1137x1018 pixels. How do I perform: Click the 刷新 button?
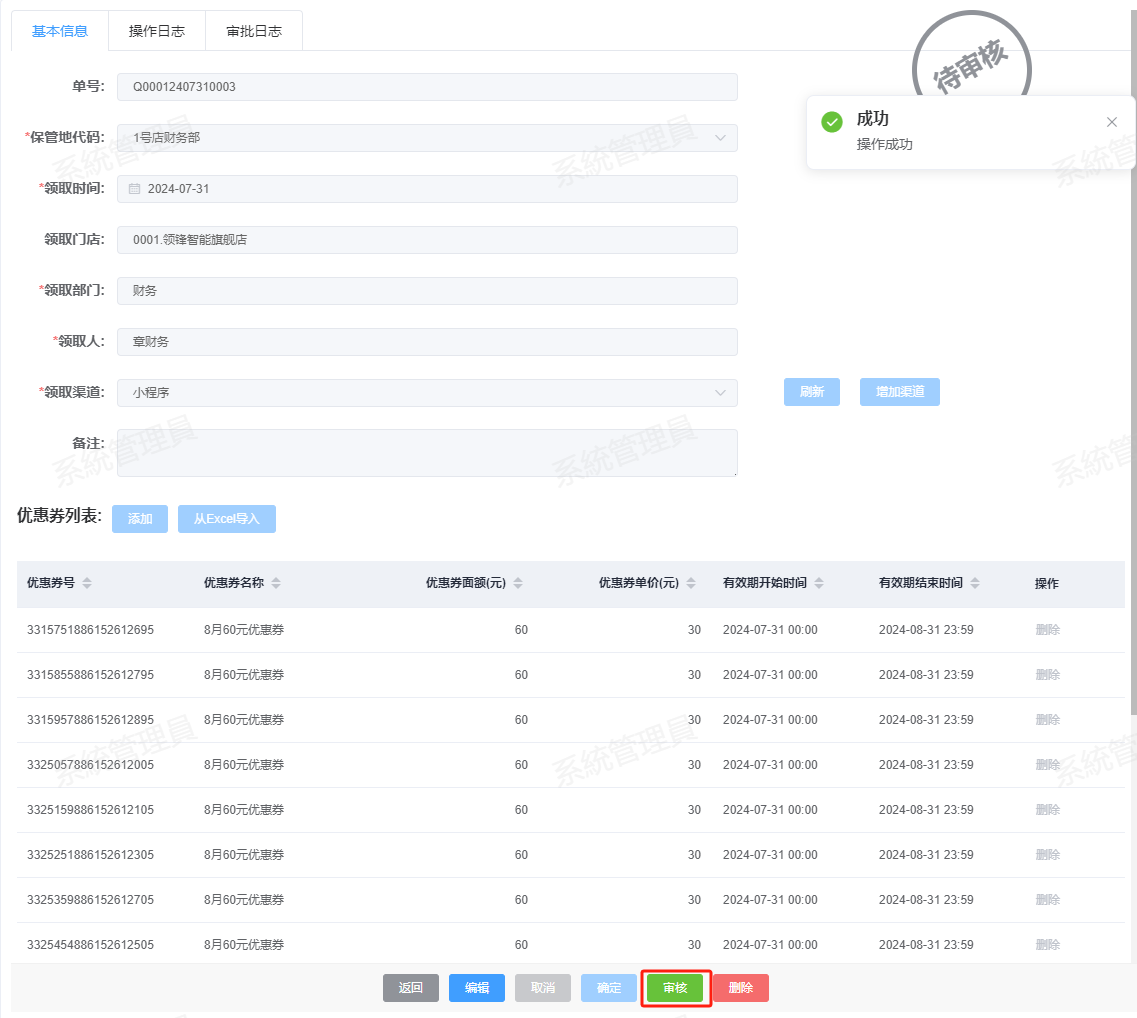(811, 392)
